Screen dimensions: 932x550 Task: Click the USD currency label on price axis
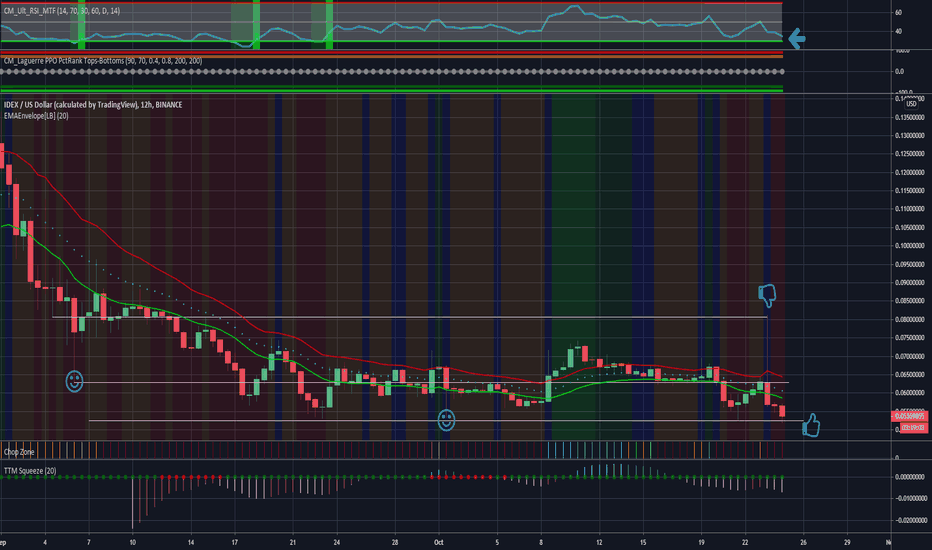pyautogui.click(x=911, y=104)
